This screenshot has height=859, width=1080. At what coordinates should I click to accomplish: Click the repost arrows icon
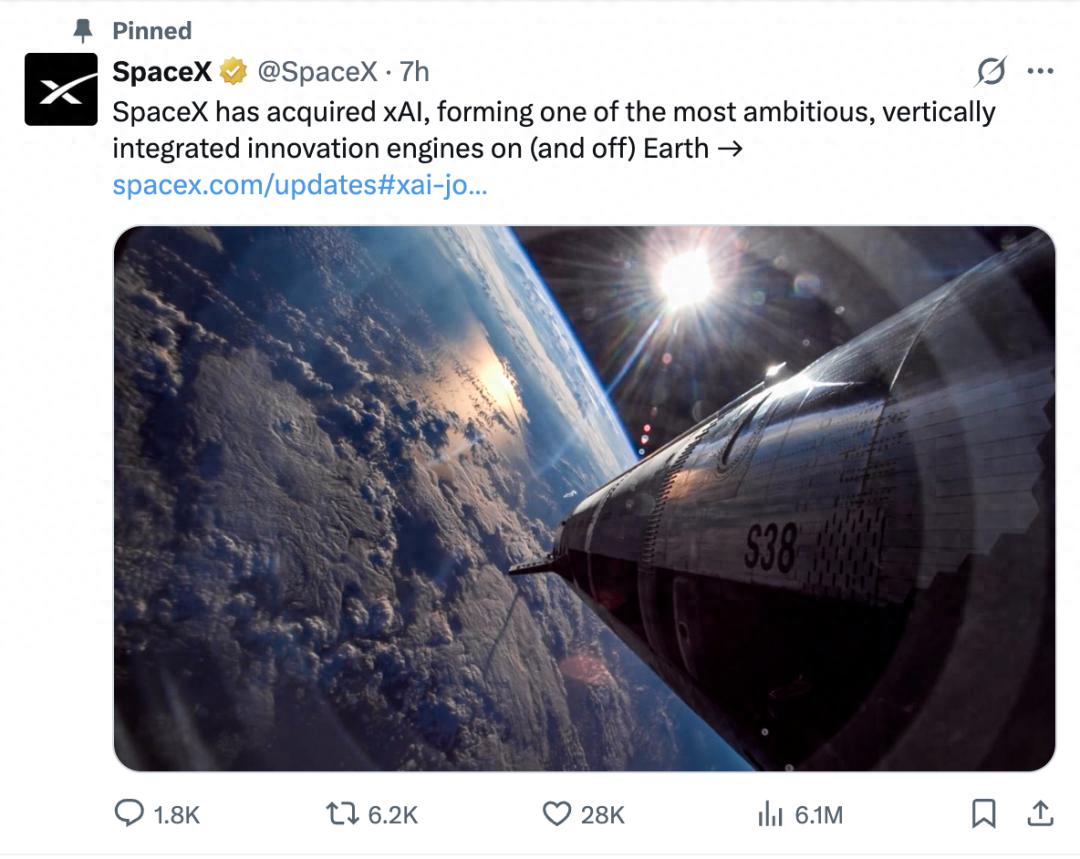(x=343, y=814)
